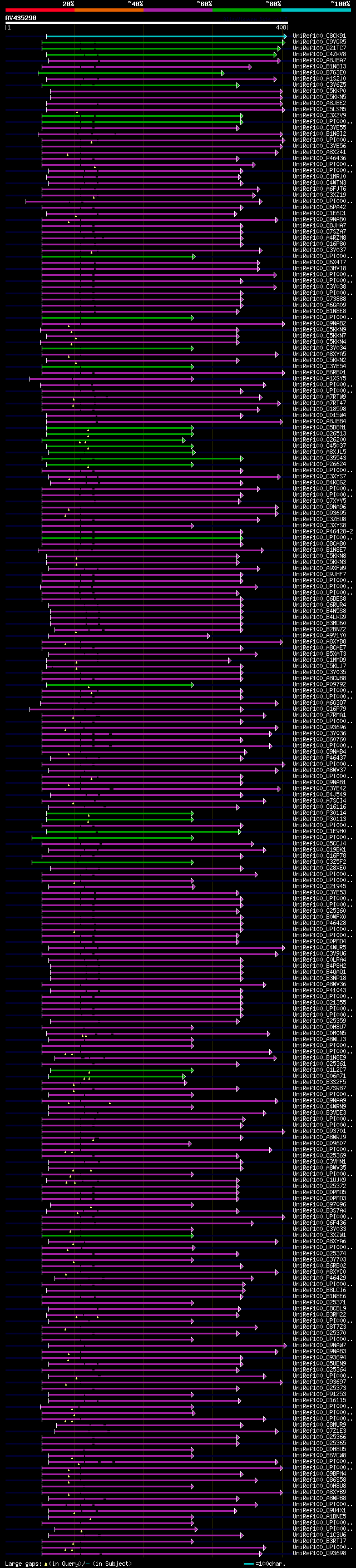This screenshot has height=1568, width=356.
Task: Click the UniRef100_A7RTW9 label
Action: (319, 397)
